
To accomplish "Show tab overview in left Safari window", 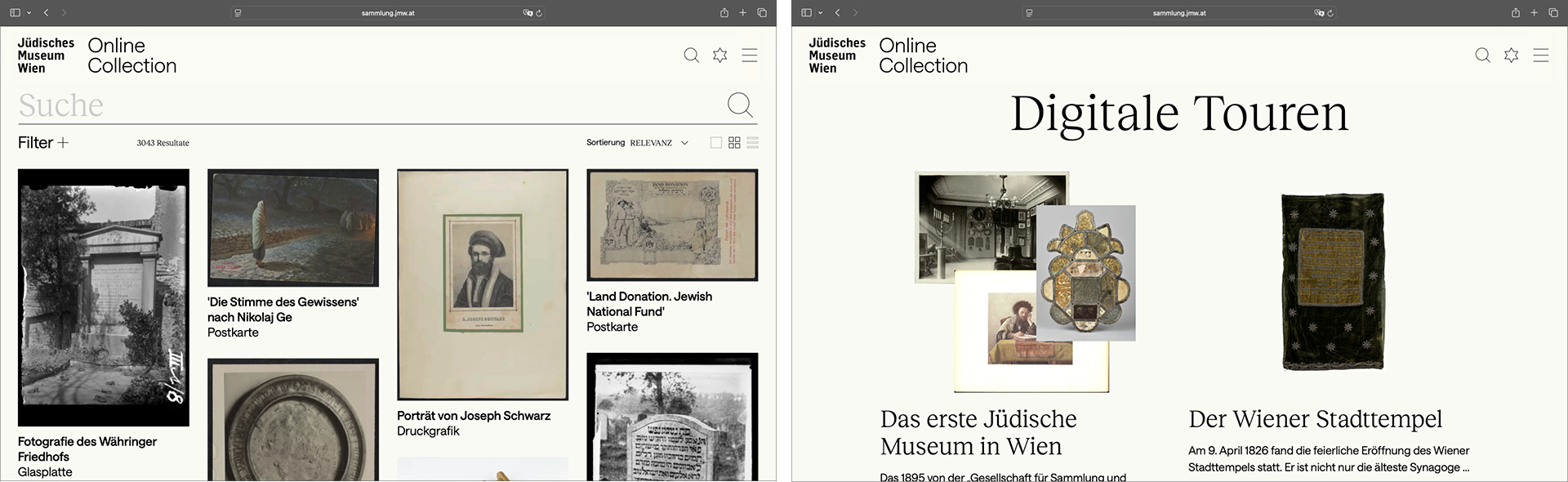I will (x=762, y=12).
